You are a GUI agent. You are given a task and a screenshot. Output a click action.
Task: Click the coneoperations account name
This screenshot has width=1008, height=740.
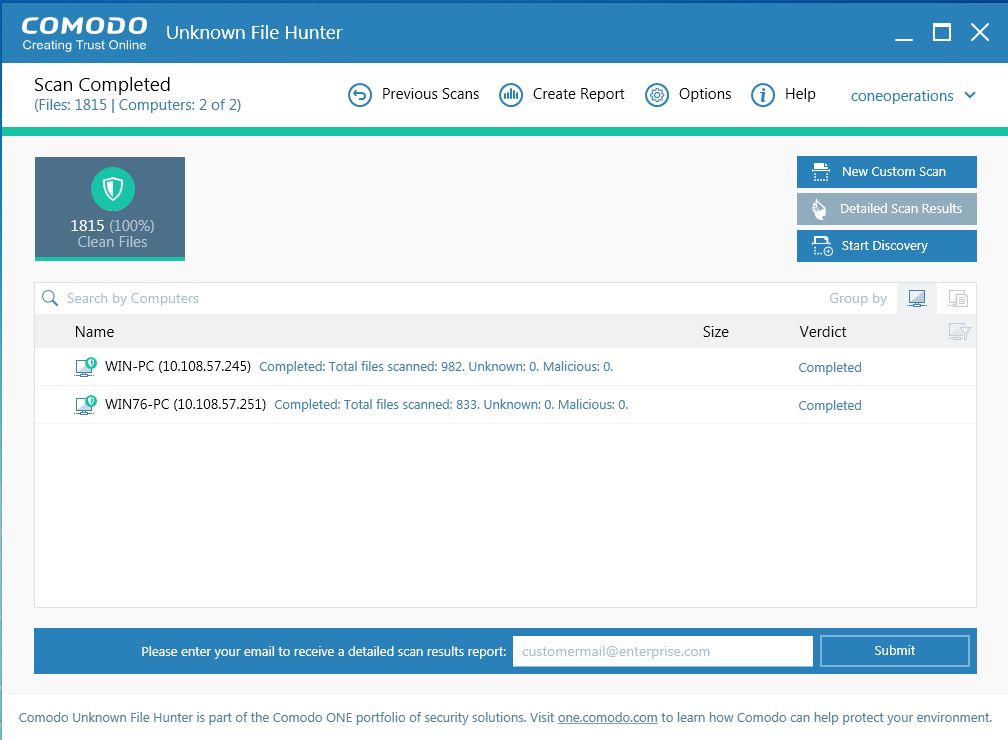[902, 96]
